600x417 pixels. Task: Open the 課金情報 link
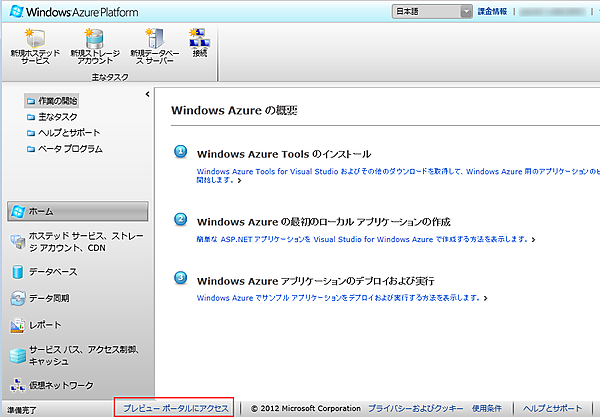click(492, 11)
